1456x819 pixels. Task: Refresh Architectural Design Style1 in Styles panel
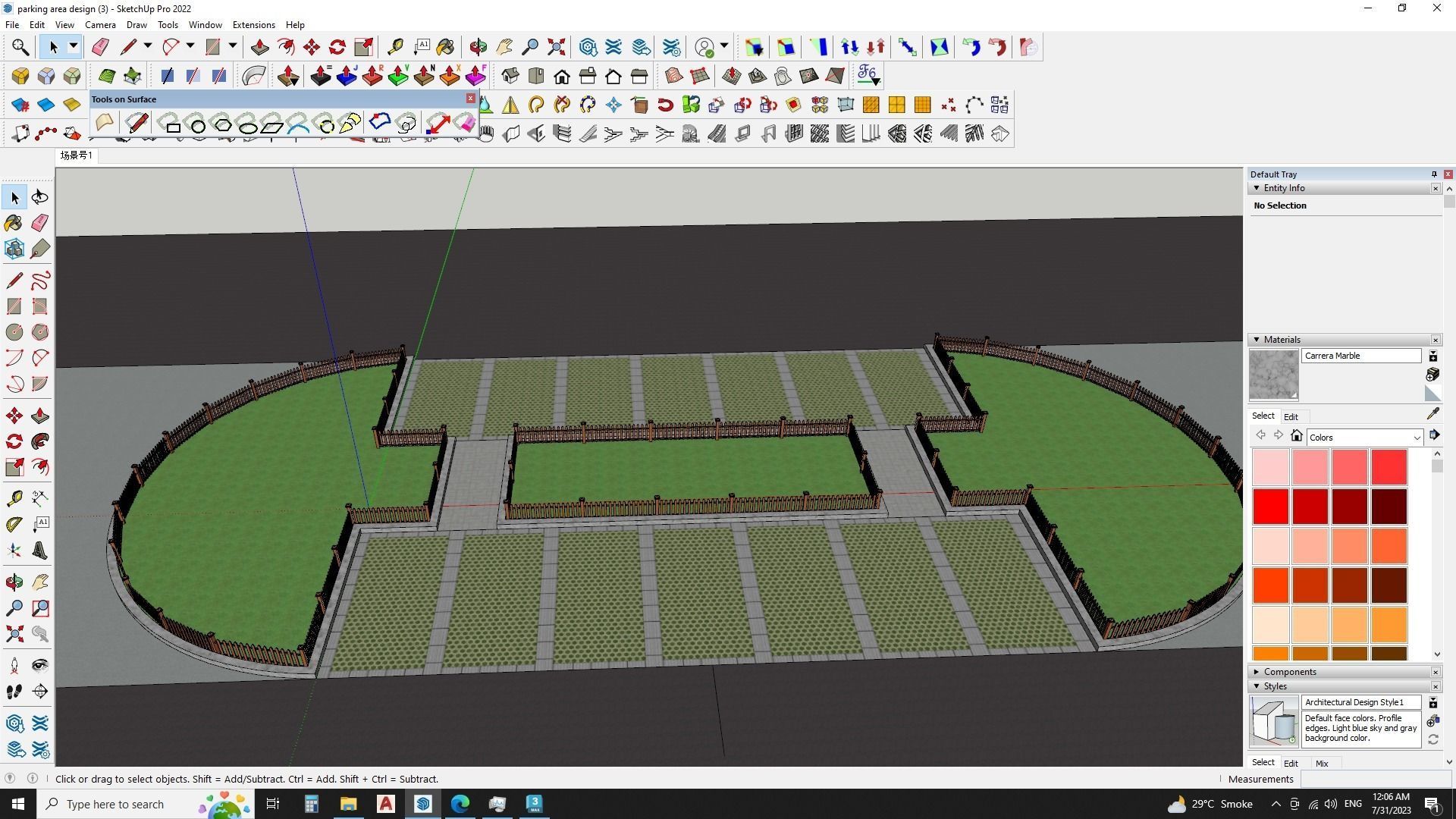[x=1434, y=739]
